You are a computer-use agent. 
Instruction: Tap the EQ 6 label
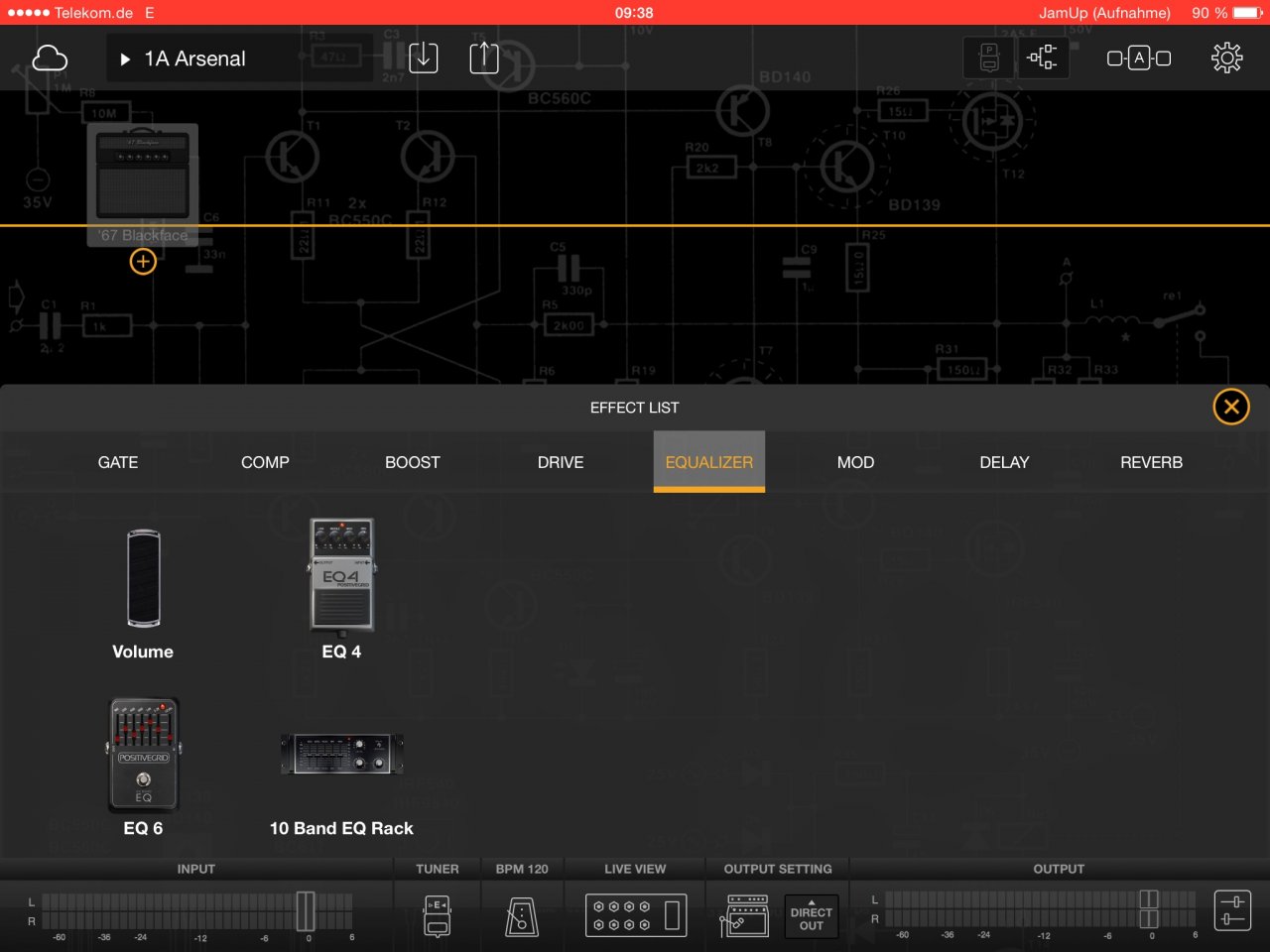click(x=143, y=828)
